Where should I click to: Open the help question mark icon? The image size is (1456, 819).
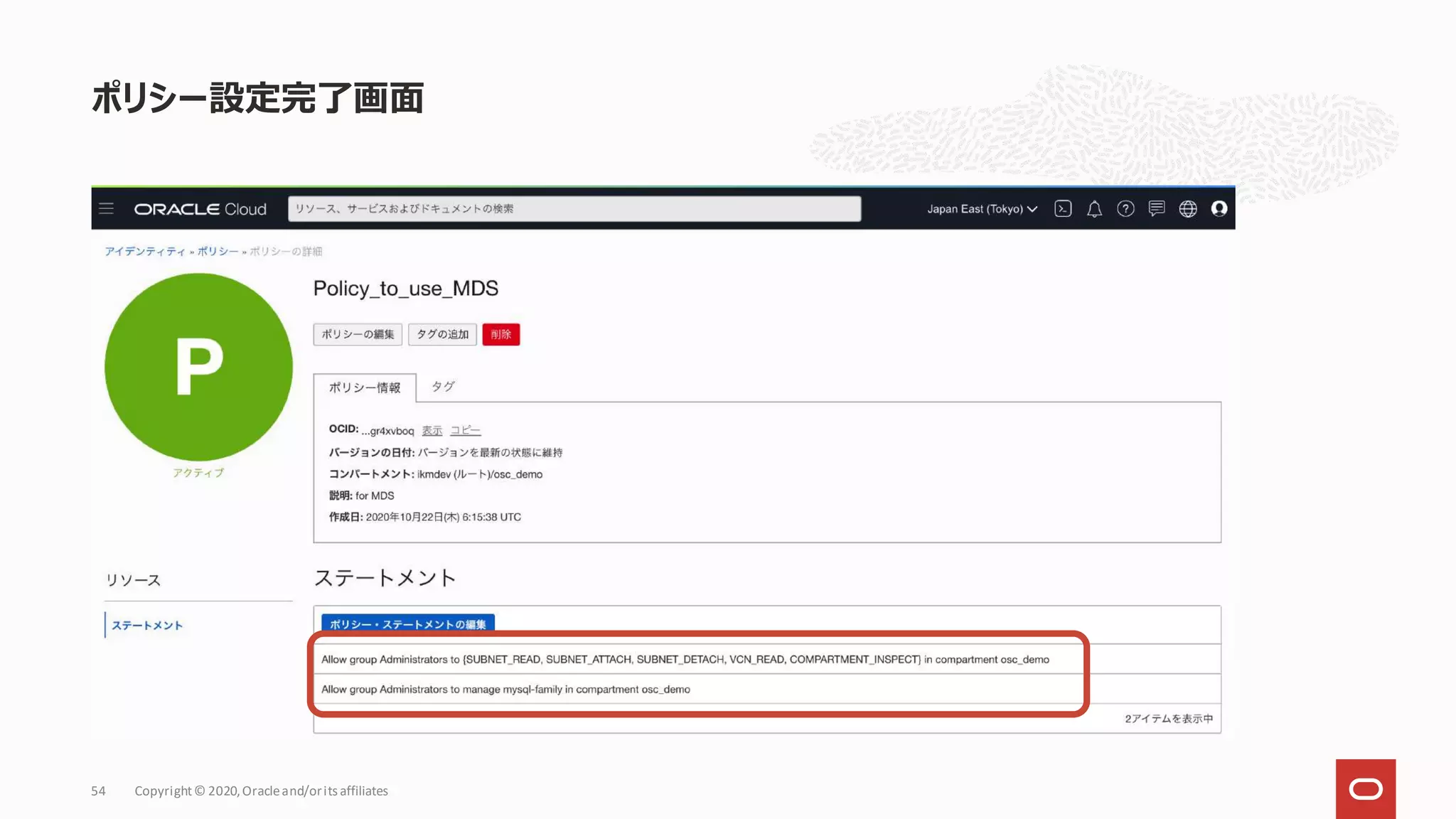(x=1125, y=208)
